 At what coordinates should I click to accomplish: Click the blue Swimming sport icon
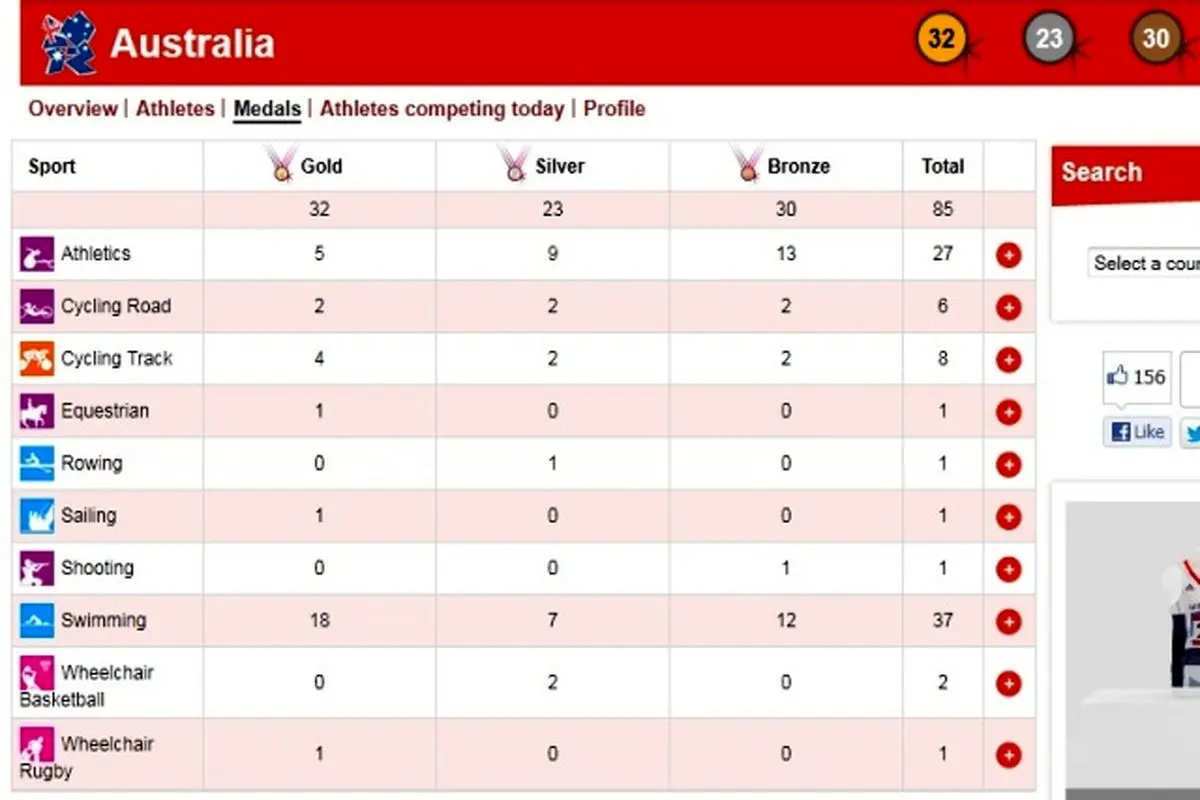coord(37,620)
